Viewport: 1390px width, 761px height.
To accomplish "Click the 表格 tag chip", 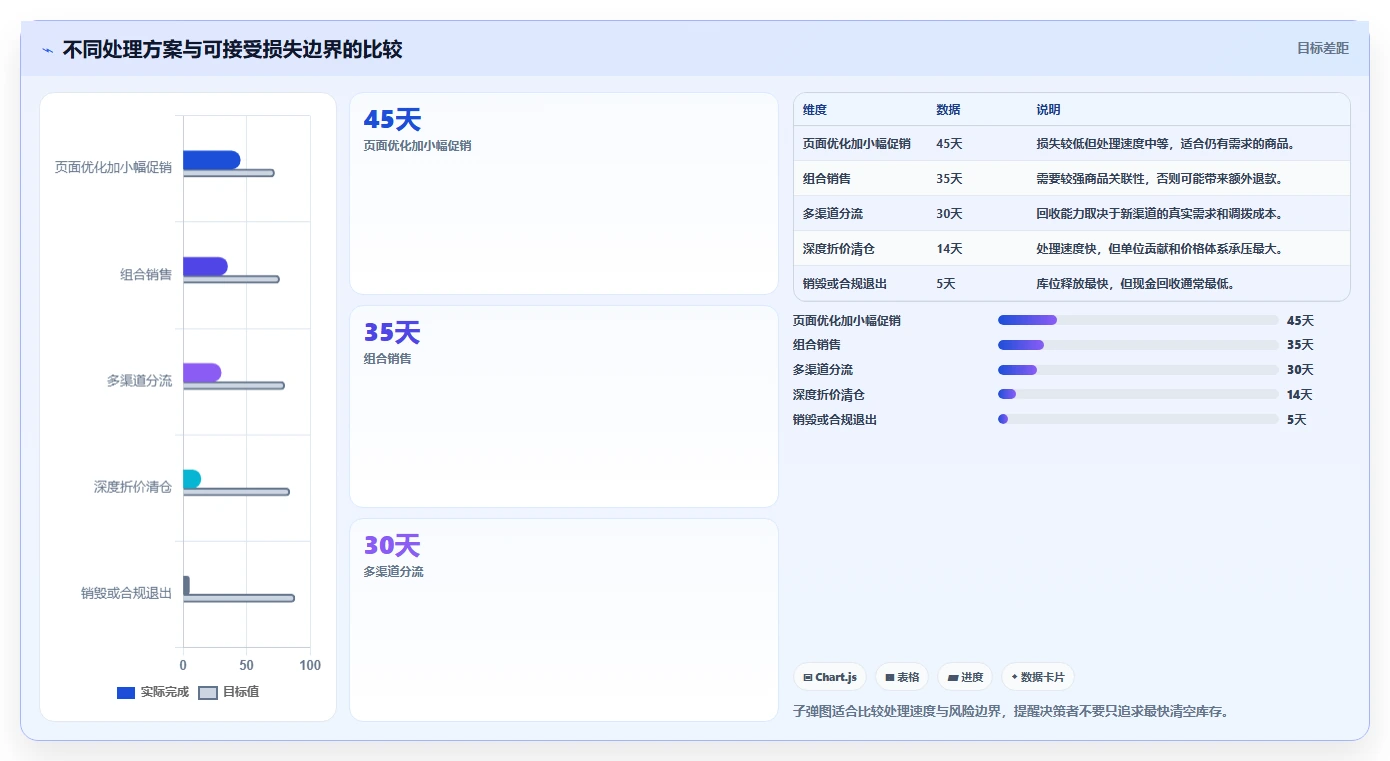I will (902, 677).
